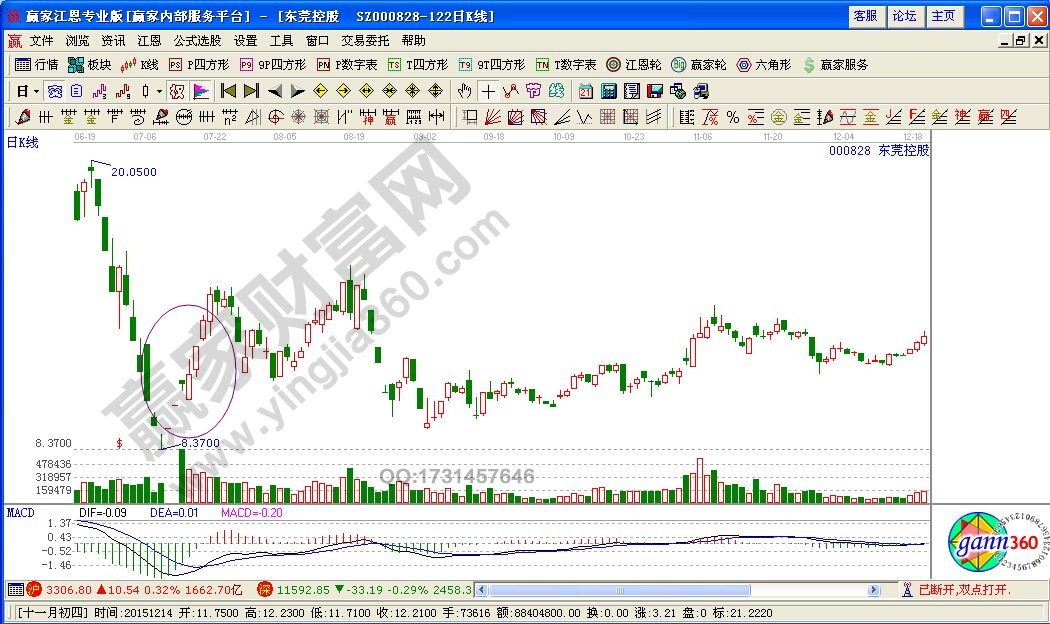1050x624 pixels.
Task: Open the candlestick style dropdown arrow
Action: tap(160, 91)
